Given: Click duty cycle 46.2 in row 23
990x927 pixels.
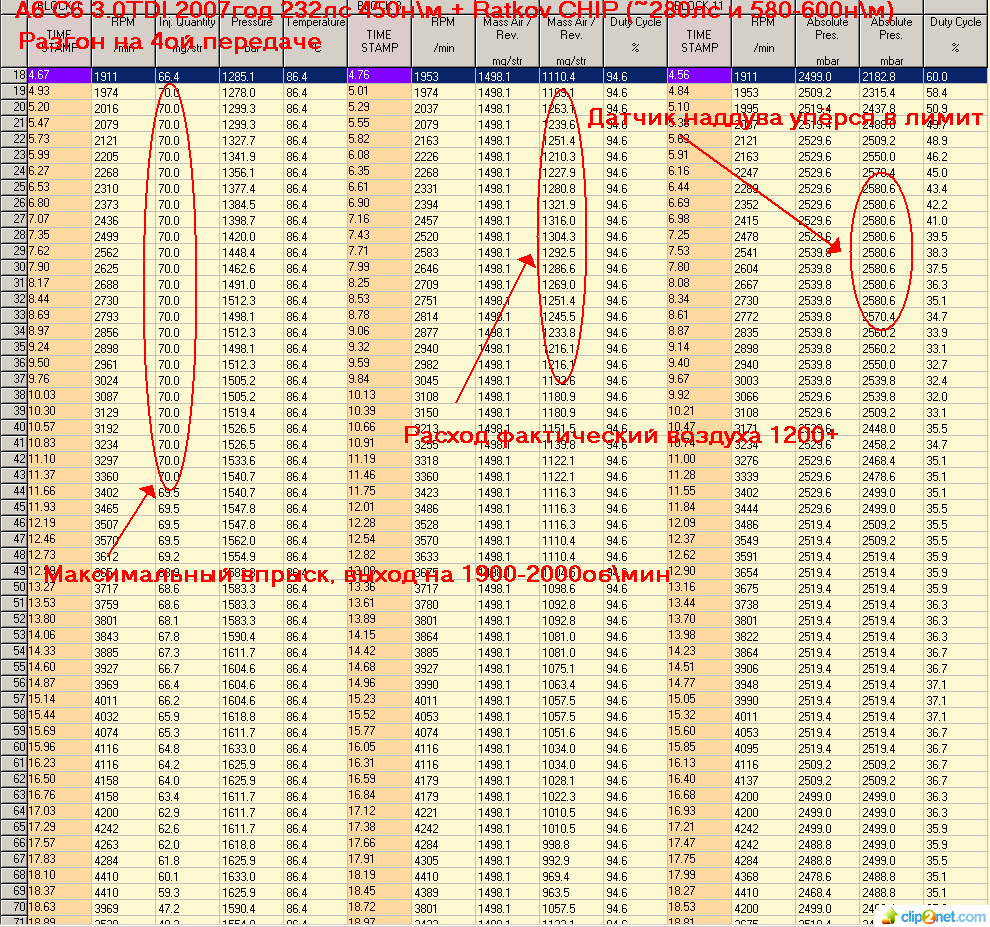Looking at the screenshot, I should pyautogui.click(x=955, y=156).
